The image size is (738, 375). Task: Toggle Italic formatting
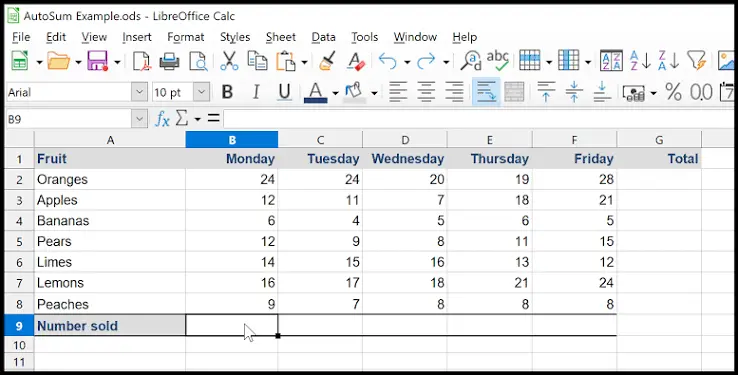(x=256, y=92)
